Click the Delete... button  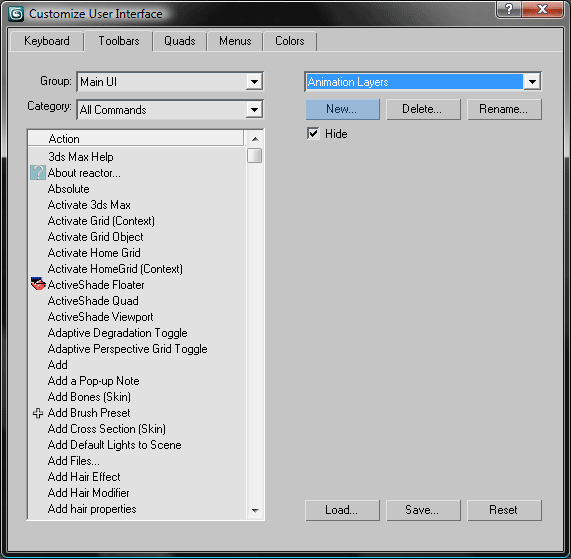(x=423, y=109)
